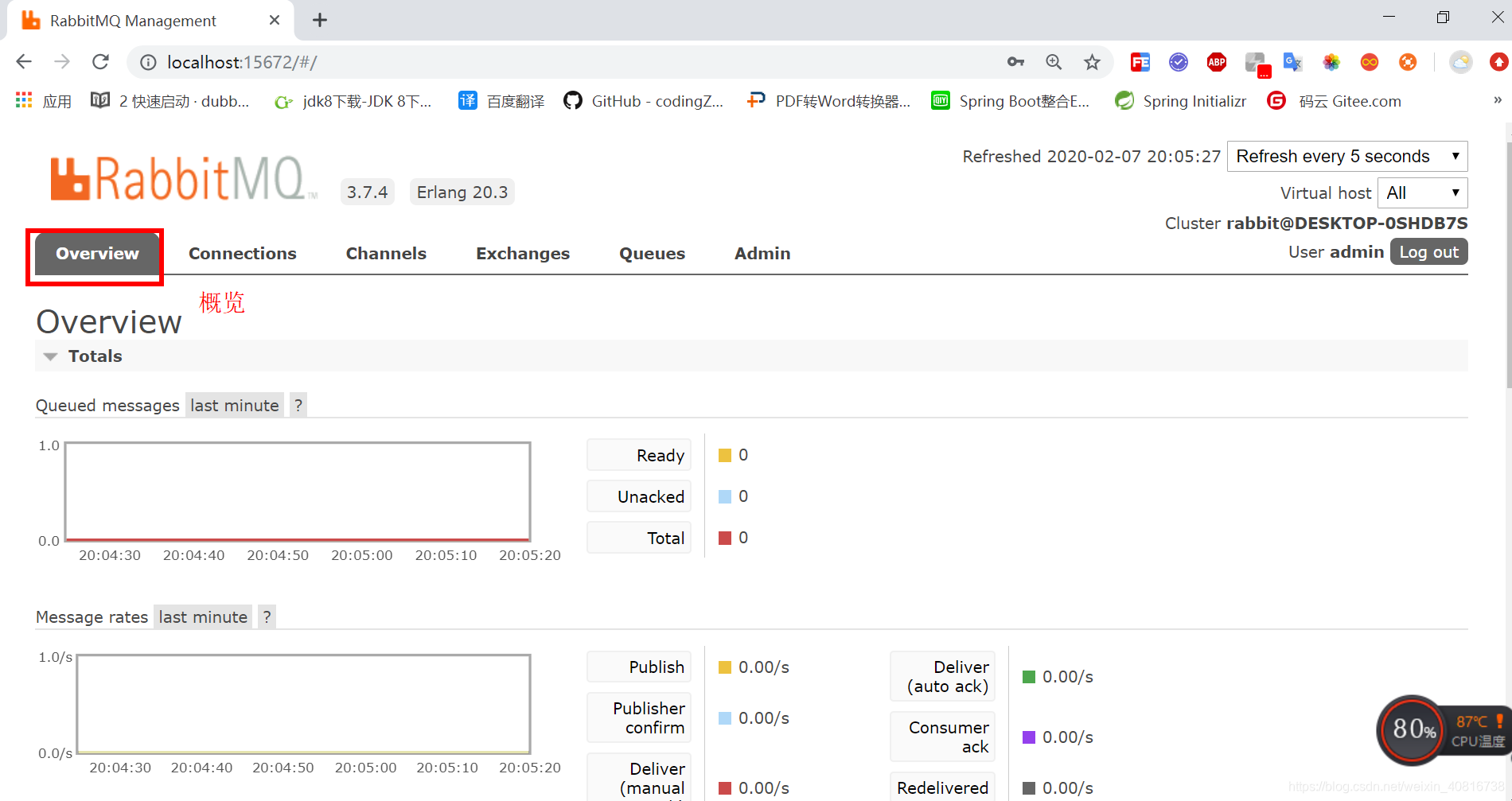Screen dimensions: 1512x801
Task: Click the Log out button
Action: [1428, 252]
